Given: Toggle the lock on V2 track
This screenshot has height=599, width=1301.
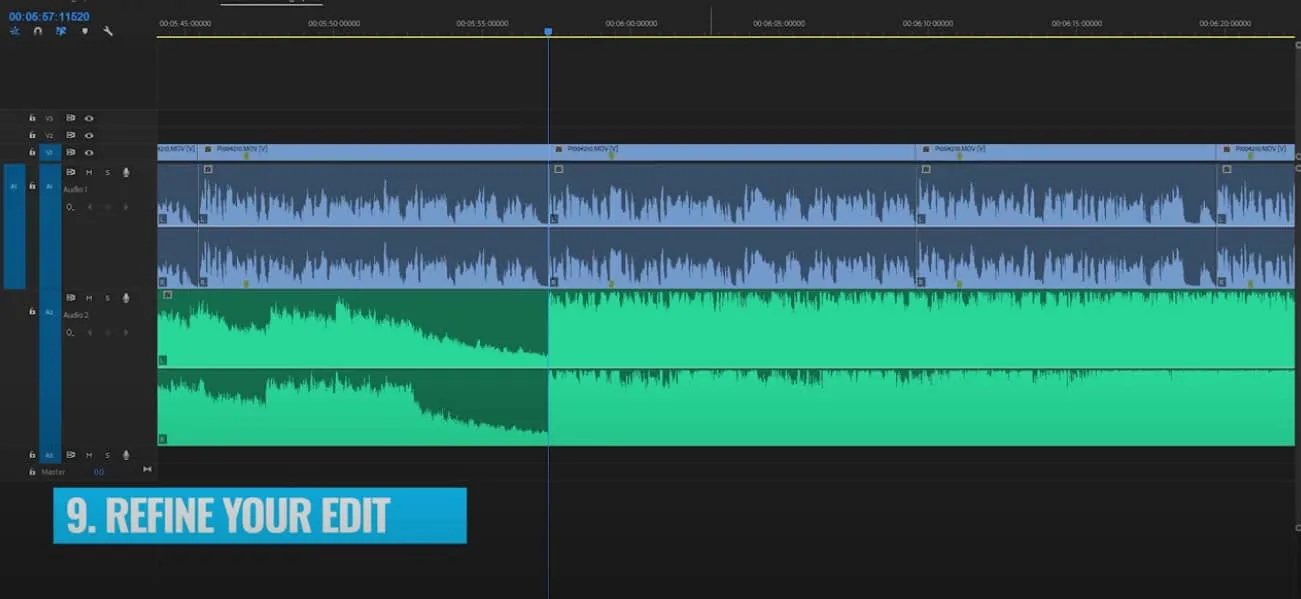Looking at the screenshot, I should pyautogui.click(x=32, y=135).
